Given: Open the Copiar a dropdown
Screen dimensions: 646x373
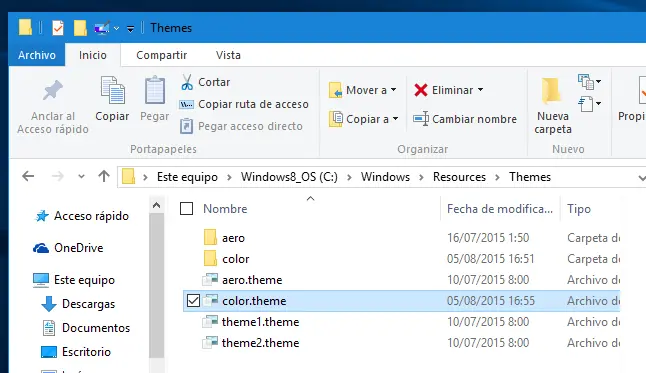Looking at the screenshot, I should pos(363,119).
